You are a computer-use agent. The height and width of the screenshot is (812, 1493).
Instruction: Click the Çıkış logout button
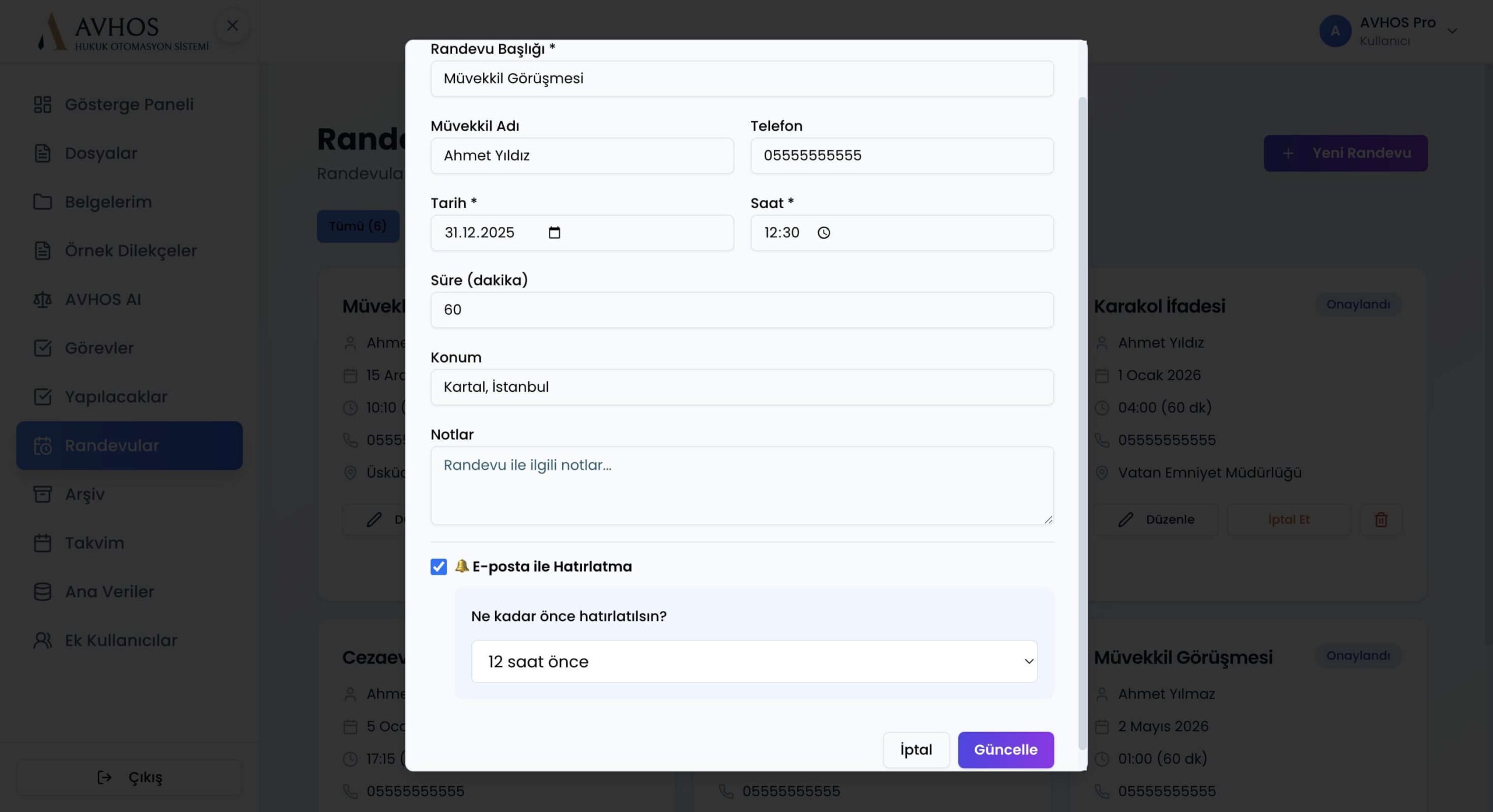tap(129, 778)
